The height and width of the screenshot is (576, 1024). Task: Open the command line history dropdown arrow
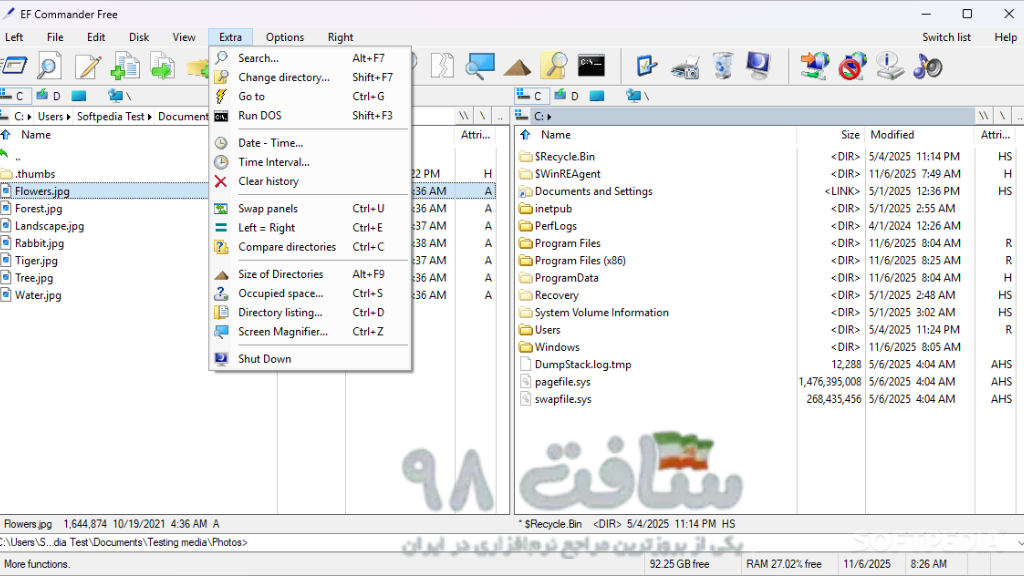(1020, 543)
